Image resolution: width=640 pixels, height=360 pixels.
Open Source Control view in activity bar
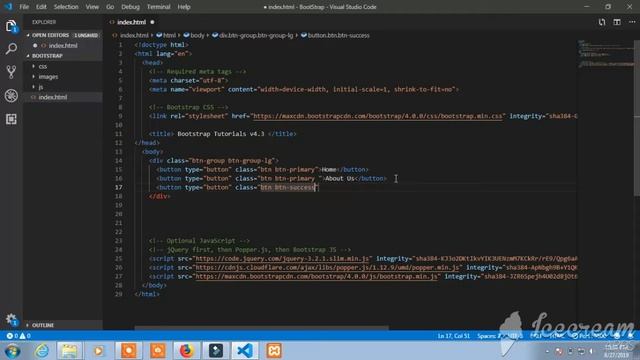pyautogui.click(x=11, y=72)
